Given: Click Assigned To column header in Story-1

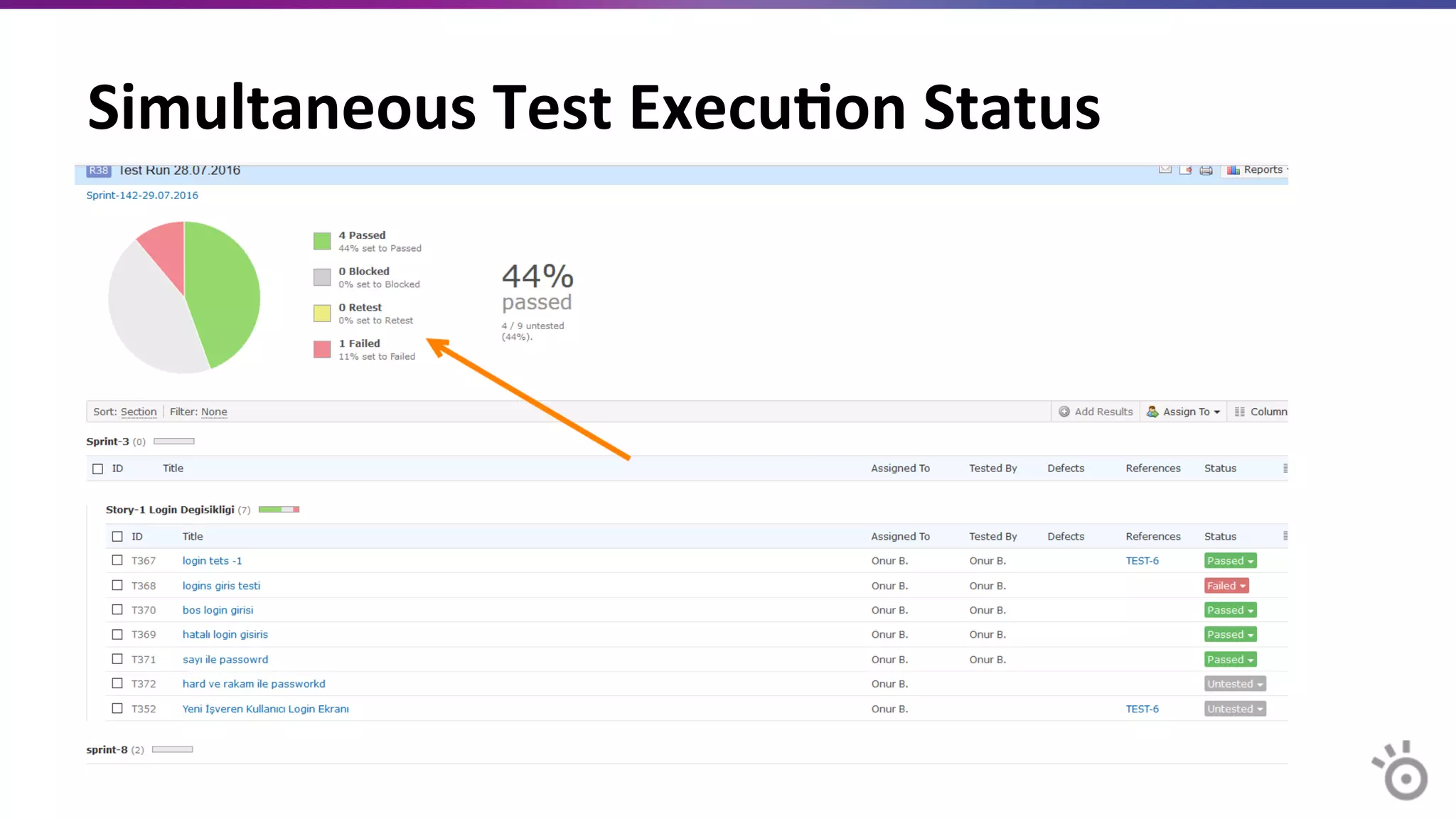Looking at the screenshot, I should pos(900,537).
